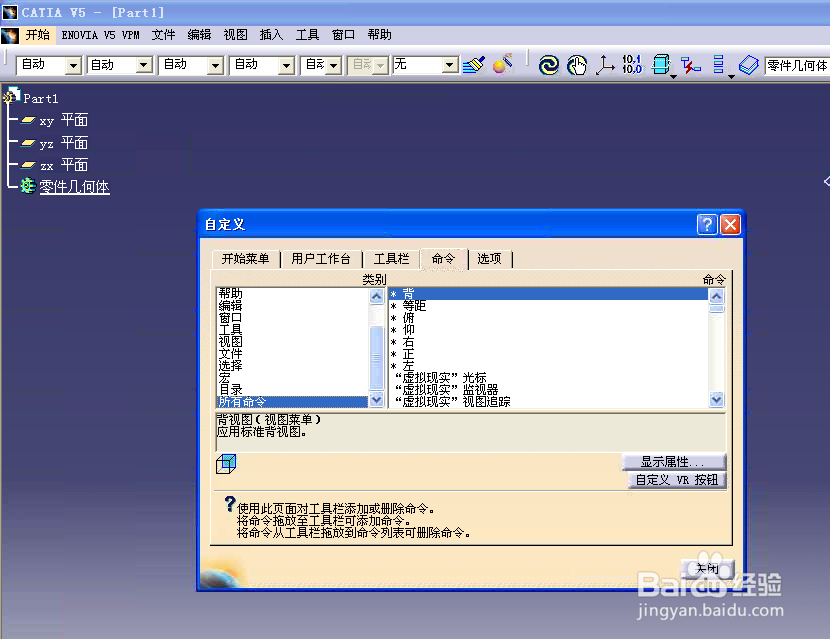Image resolution: width=830 pixels, height=639 pixels.
Task: Switch to the 用户工作台 tab
Action: click(321, 259)
